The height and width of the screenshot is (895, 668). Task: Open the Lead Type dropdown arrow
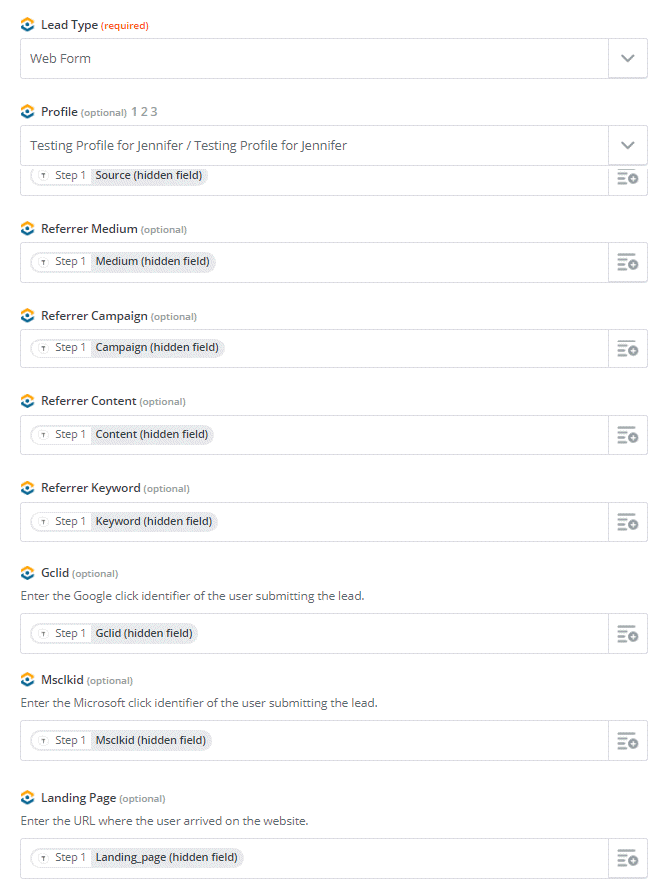(x=627, y=58)
